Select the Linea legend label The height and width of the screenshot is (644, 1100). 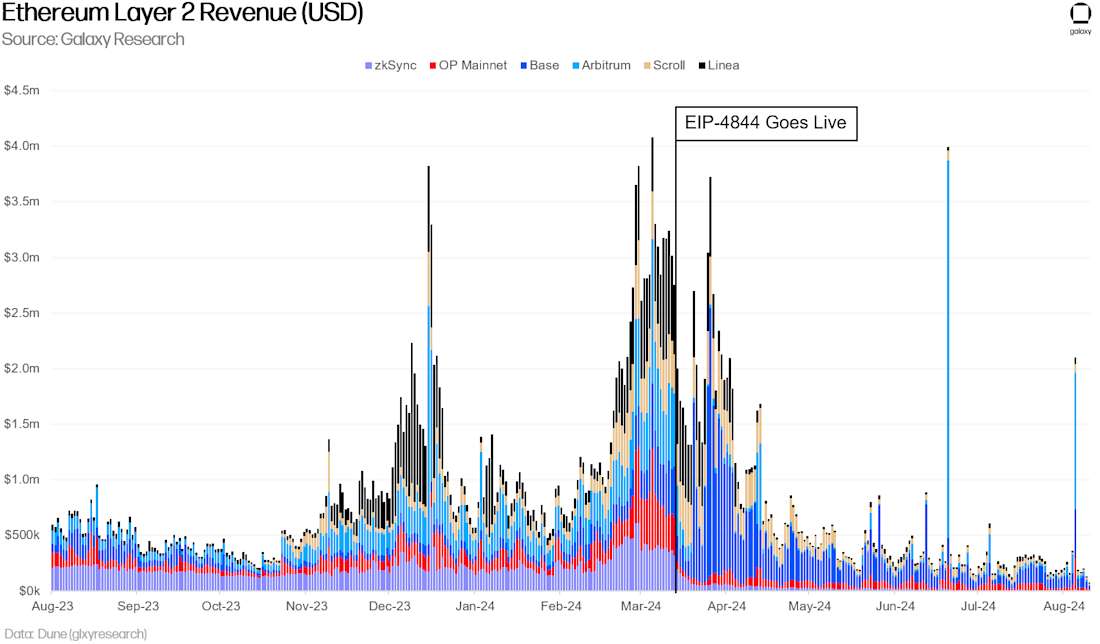pyautogui.click(x=723, y=65)
